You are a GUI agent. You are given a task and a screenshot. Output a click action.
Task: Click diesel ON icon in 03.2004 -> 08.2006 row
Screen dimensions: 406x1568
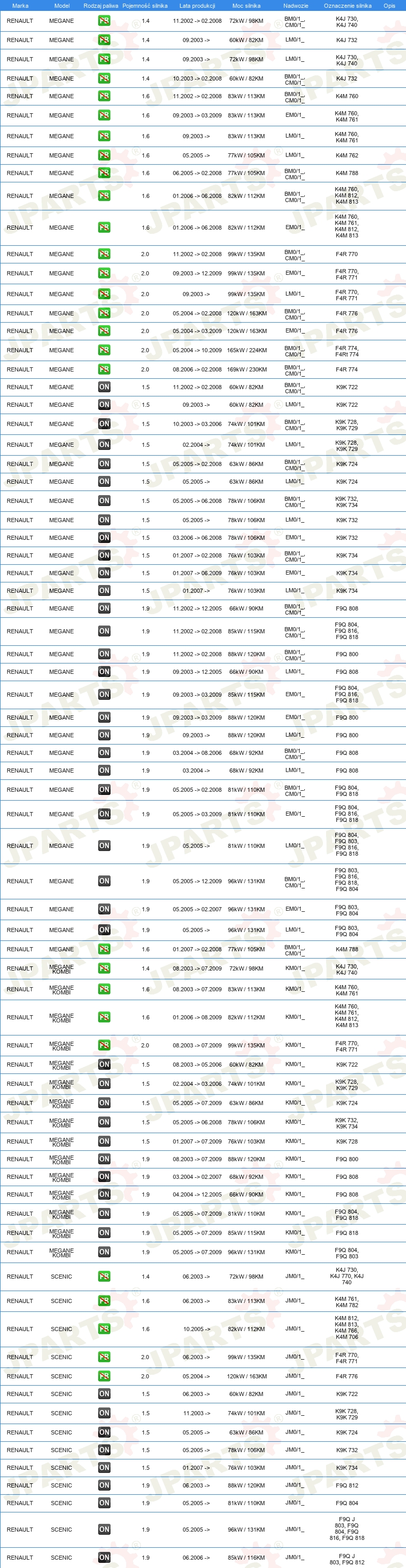(104, 753)
